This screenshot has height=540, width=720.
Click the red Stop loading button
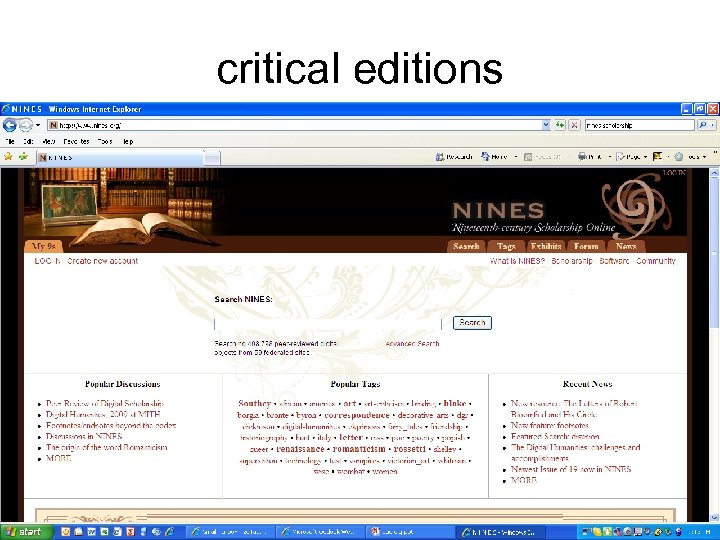574,125
